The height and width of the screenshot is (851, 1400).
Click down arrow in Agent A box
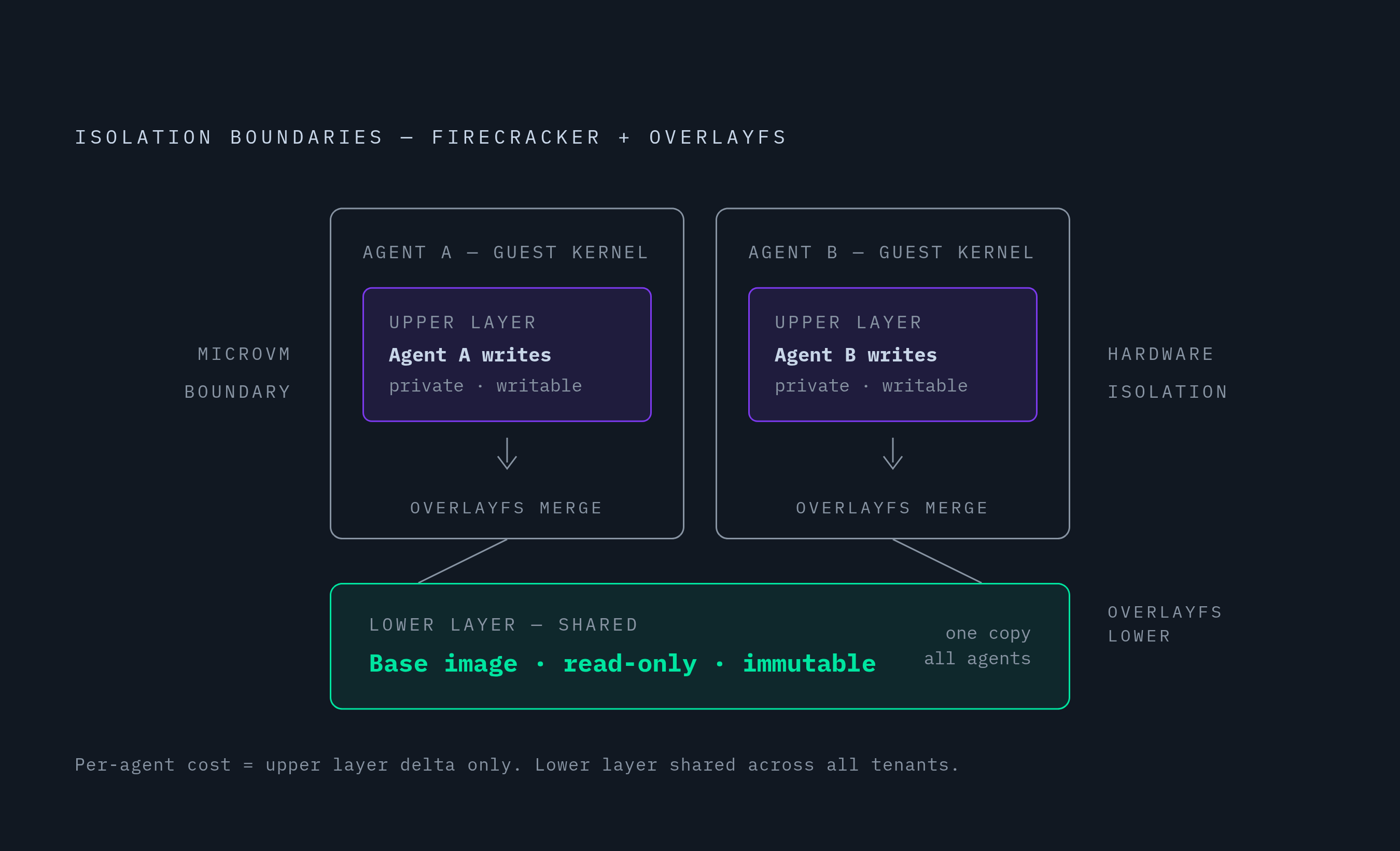click(507, 453)
